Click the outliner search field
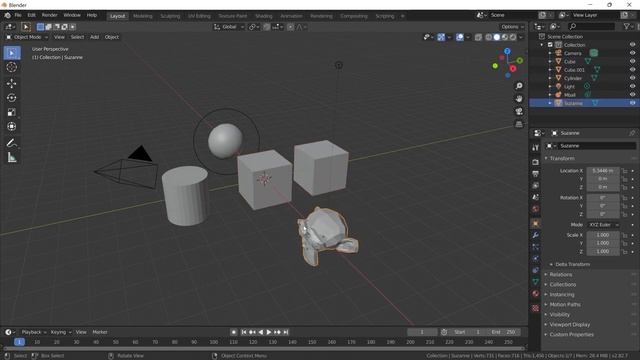The height and width of the screenshot is (360, 640). click(x=591, y=27)
